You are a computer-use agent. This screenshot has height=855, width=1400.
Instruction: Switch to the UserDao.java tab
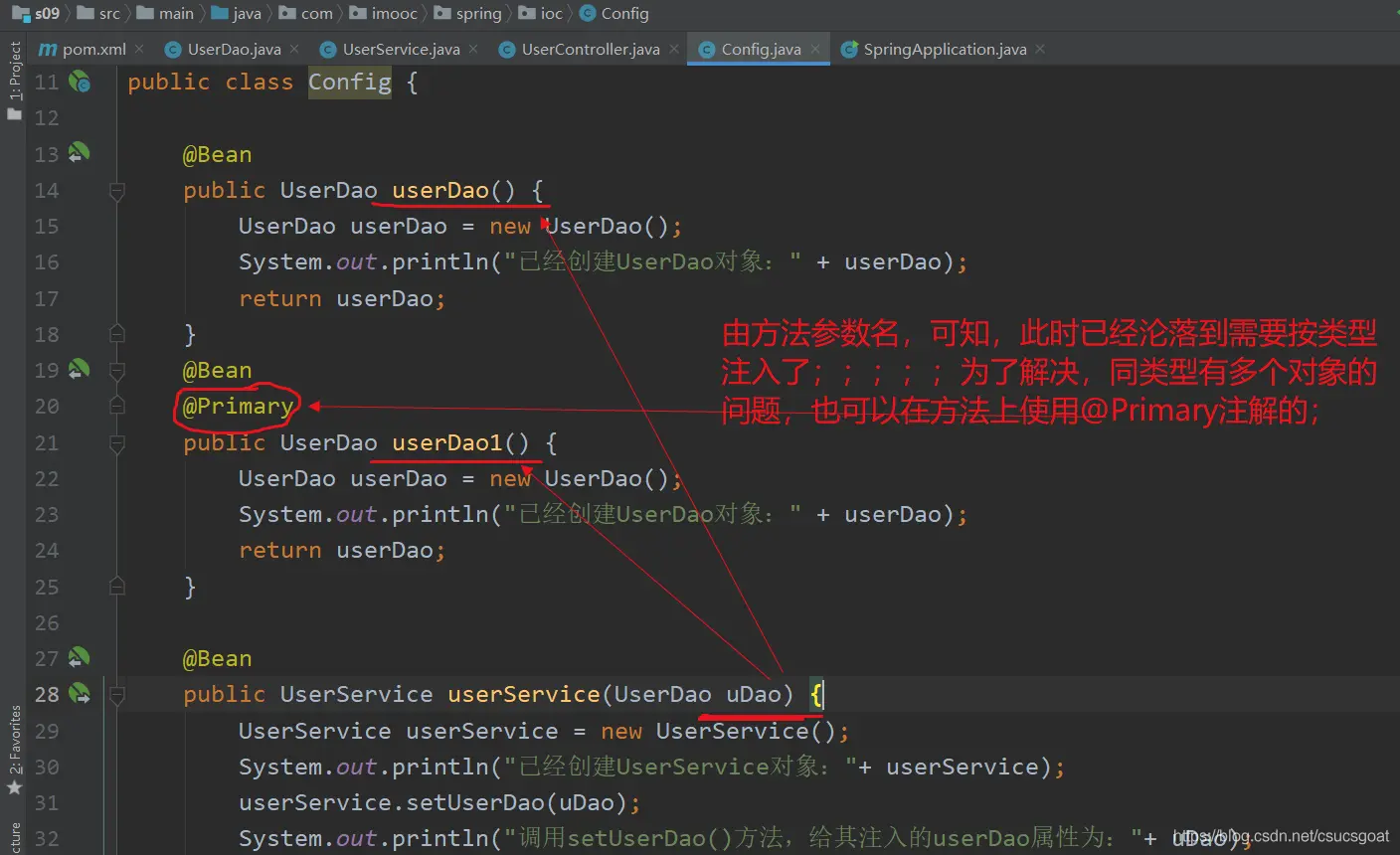(x=234, y=49)
